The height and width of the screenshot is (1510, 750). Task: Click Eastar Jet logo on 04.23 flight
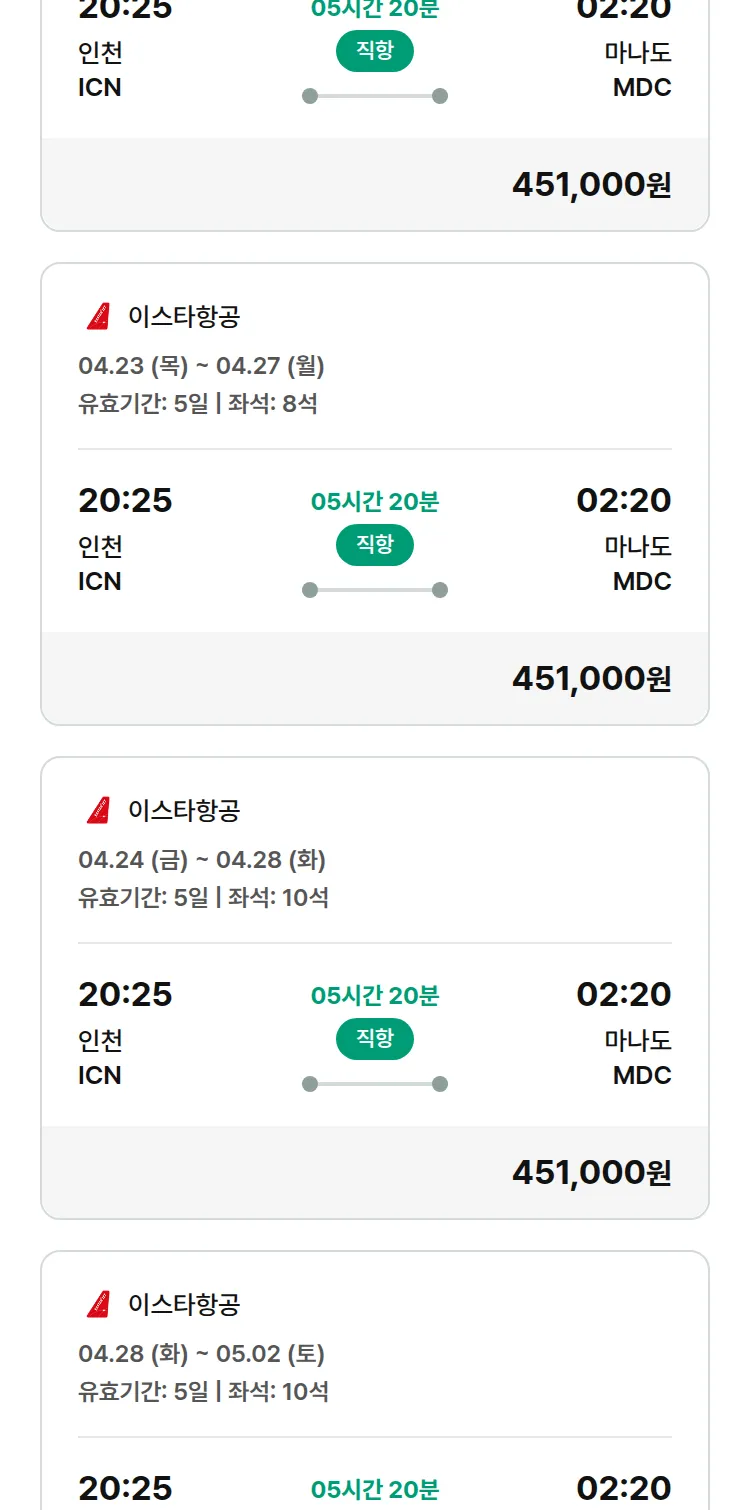point(98,317)
